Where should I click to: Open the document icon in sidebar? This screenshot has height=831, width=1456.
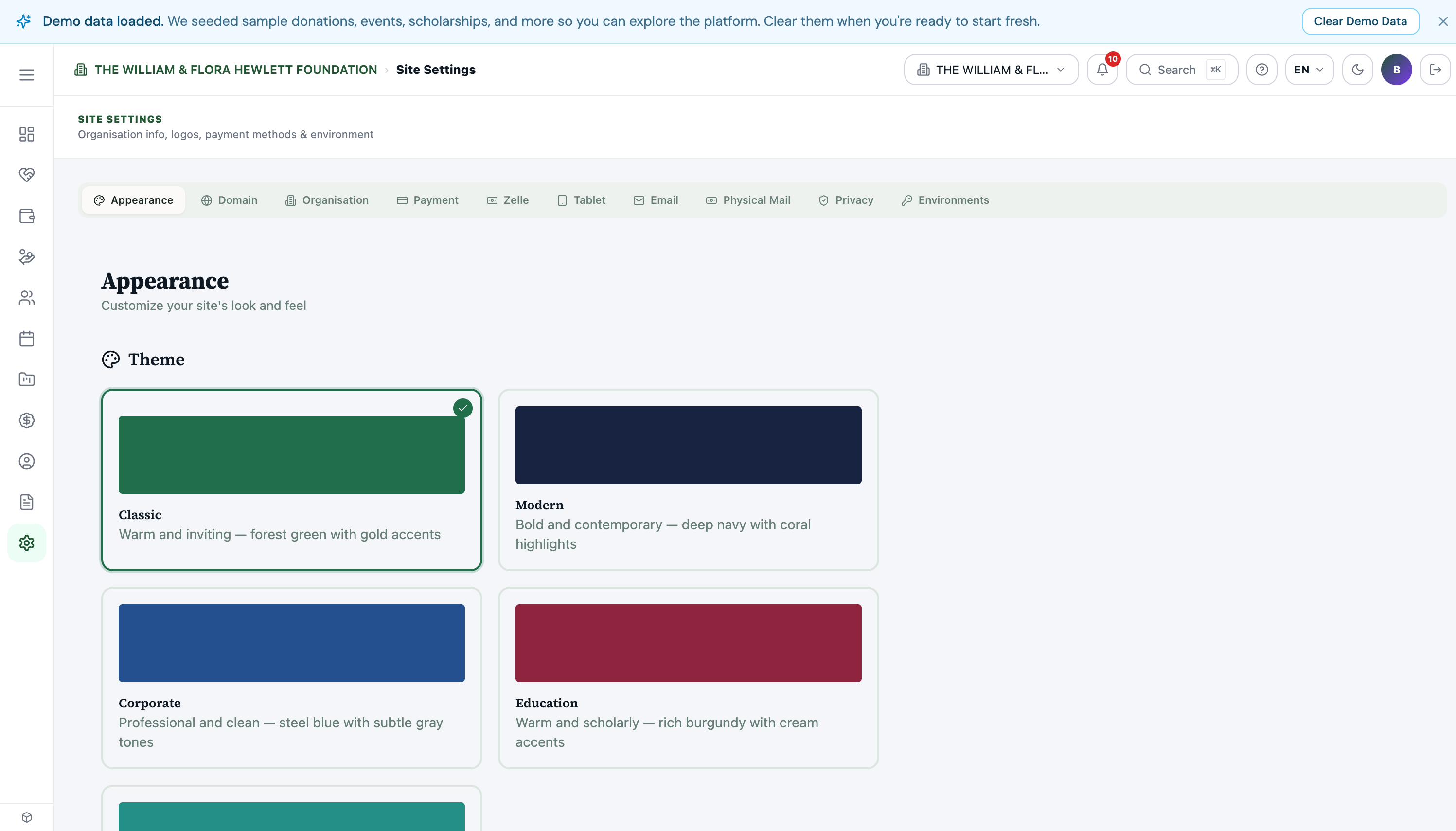tap(26, 502)
